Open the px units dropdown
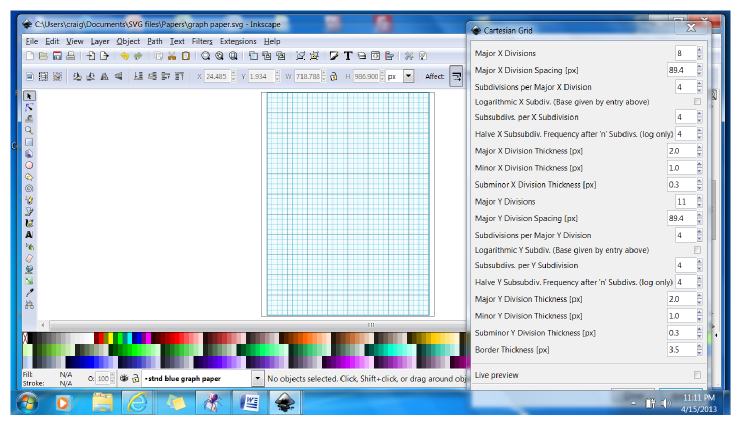This screenshot has height=425, width=740. tap(409, 76)
